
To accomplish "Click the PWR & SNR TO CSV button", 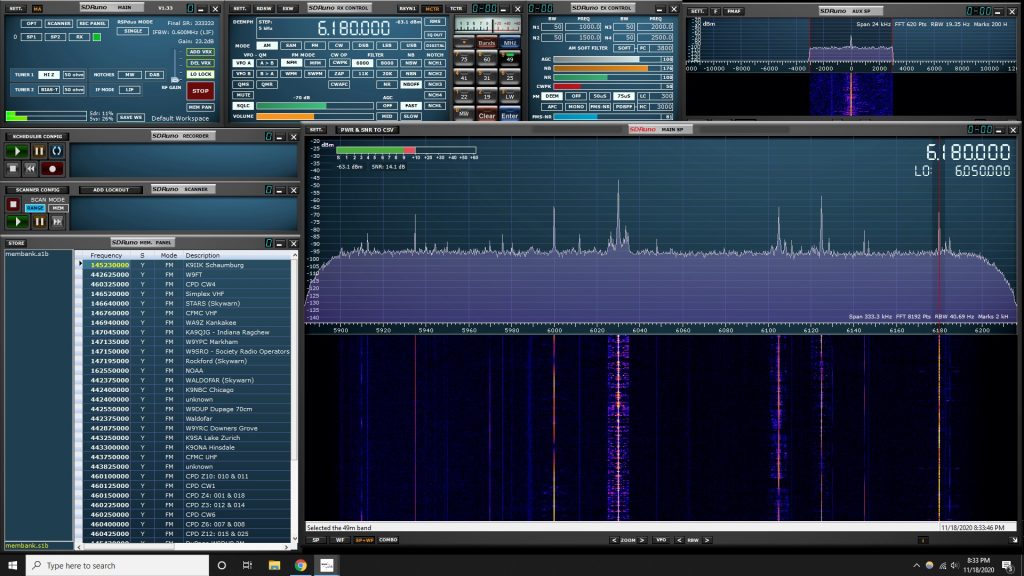I will 366,129.
